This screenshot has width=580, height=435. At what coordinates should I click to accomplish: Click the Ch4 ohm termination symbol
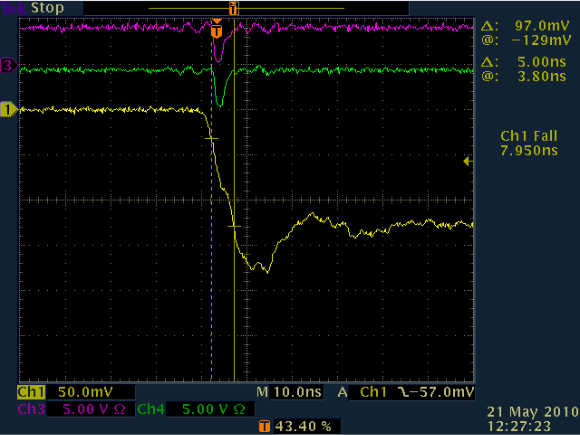239,409
